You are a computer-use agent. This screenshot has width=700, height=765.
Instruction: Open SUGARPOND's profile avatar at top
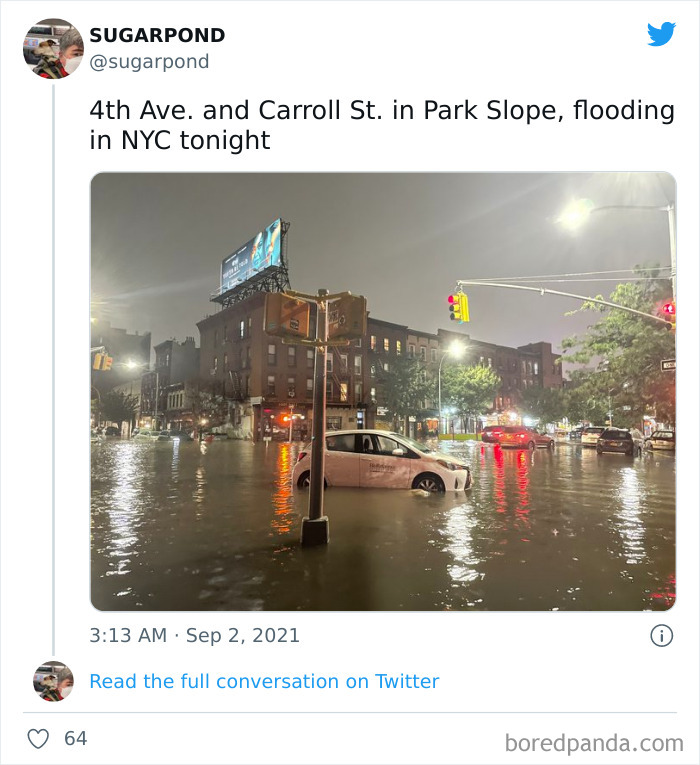(x=53, y=48)
